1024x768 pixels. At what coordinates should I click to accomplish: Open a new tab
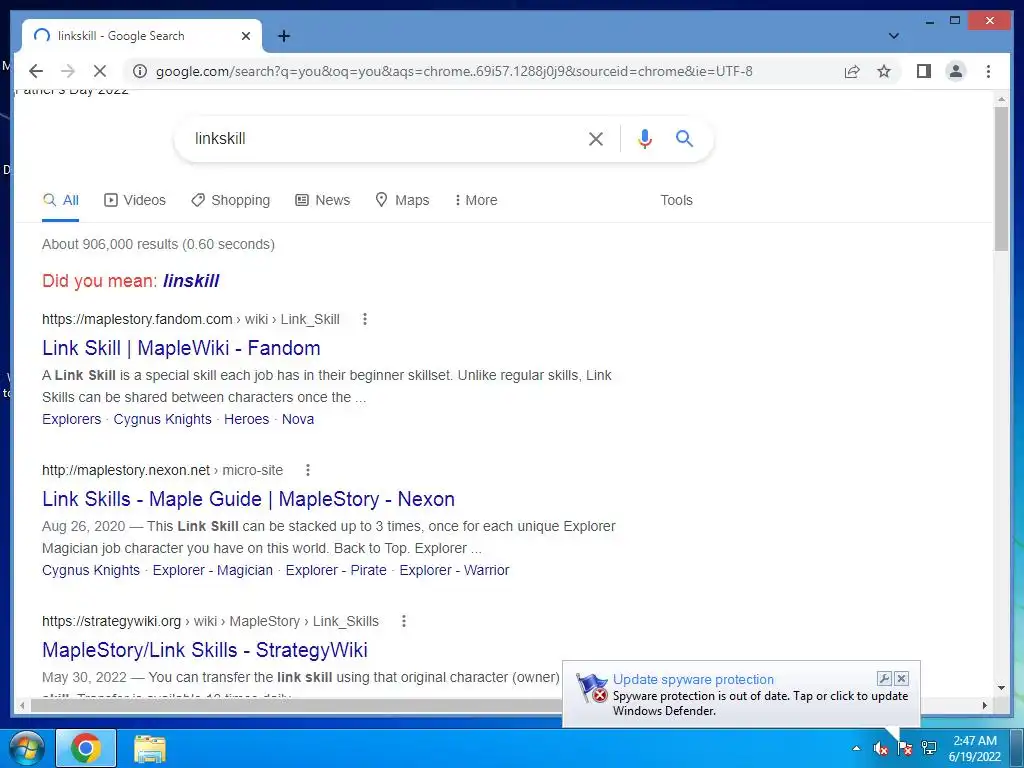click(283, 36)
